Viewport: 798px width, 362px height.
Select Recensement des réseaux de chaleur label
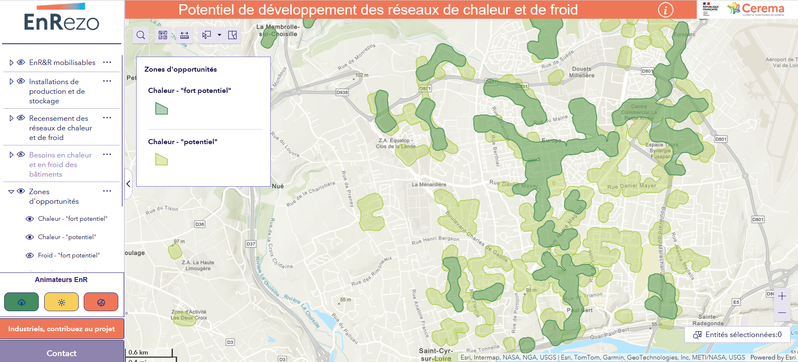coord(61,128)
